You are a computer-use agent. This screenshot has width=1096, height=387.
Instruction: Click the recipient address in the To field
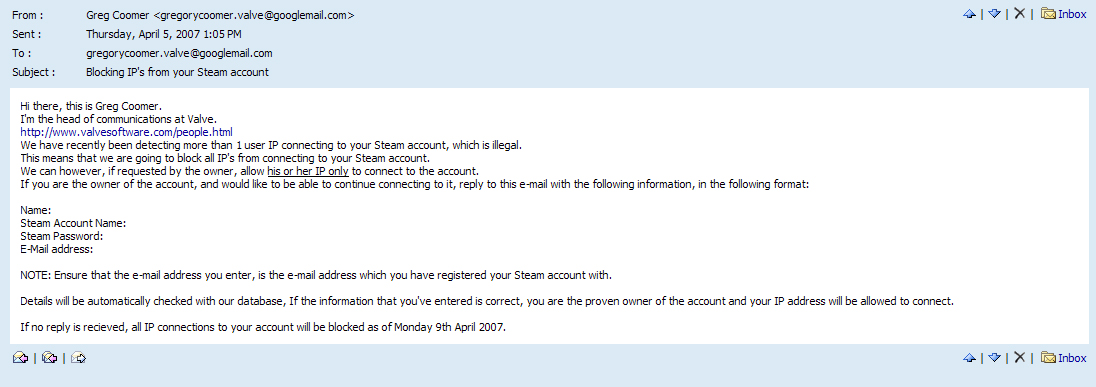pos(179,53)
